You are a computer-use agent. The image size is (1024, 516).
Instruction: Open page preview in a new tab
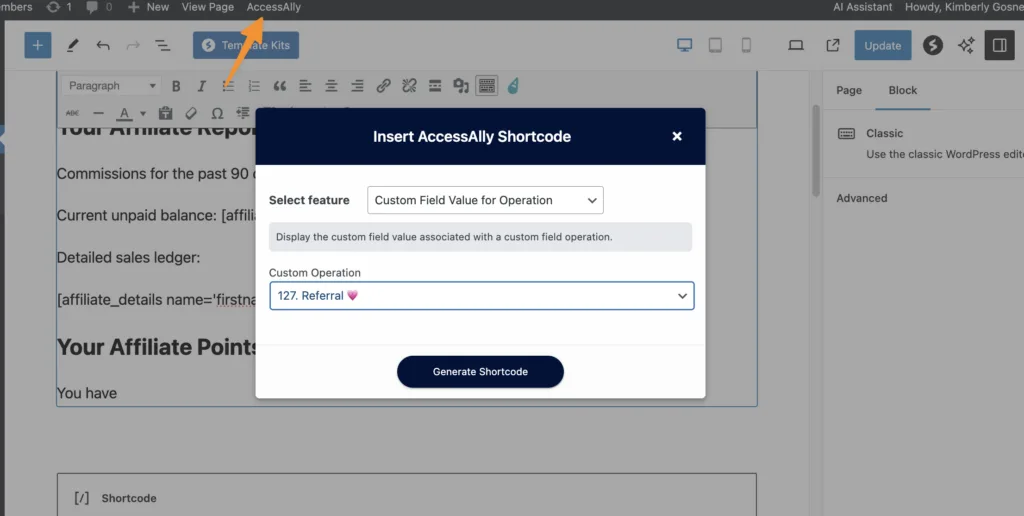833,45
